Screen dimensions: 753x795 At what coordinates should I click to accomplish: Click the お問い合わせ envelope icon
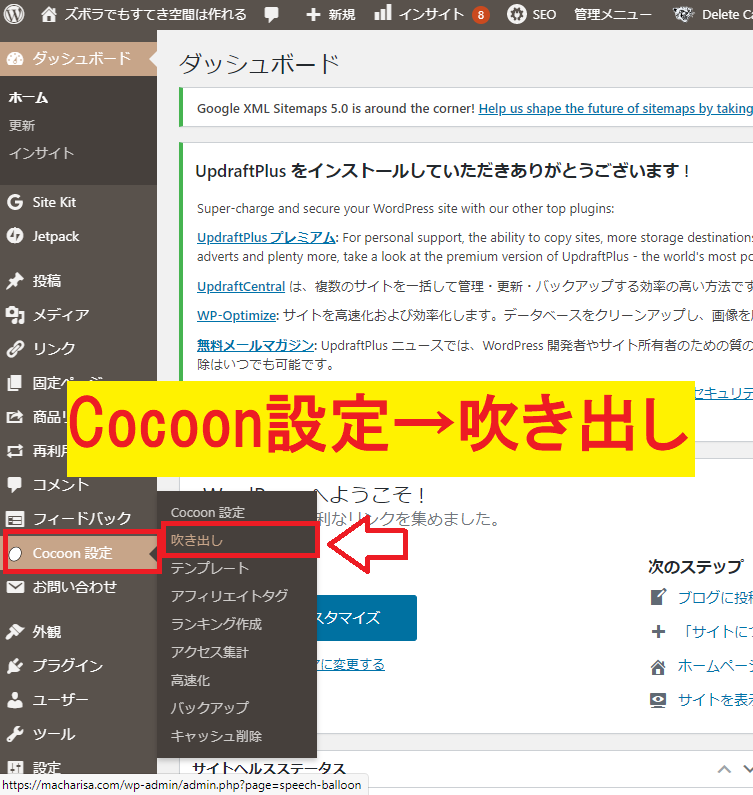coord(15,587)
